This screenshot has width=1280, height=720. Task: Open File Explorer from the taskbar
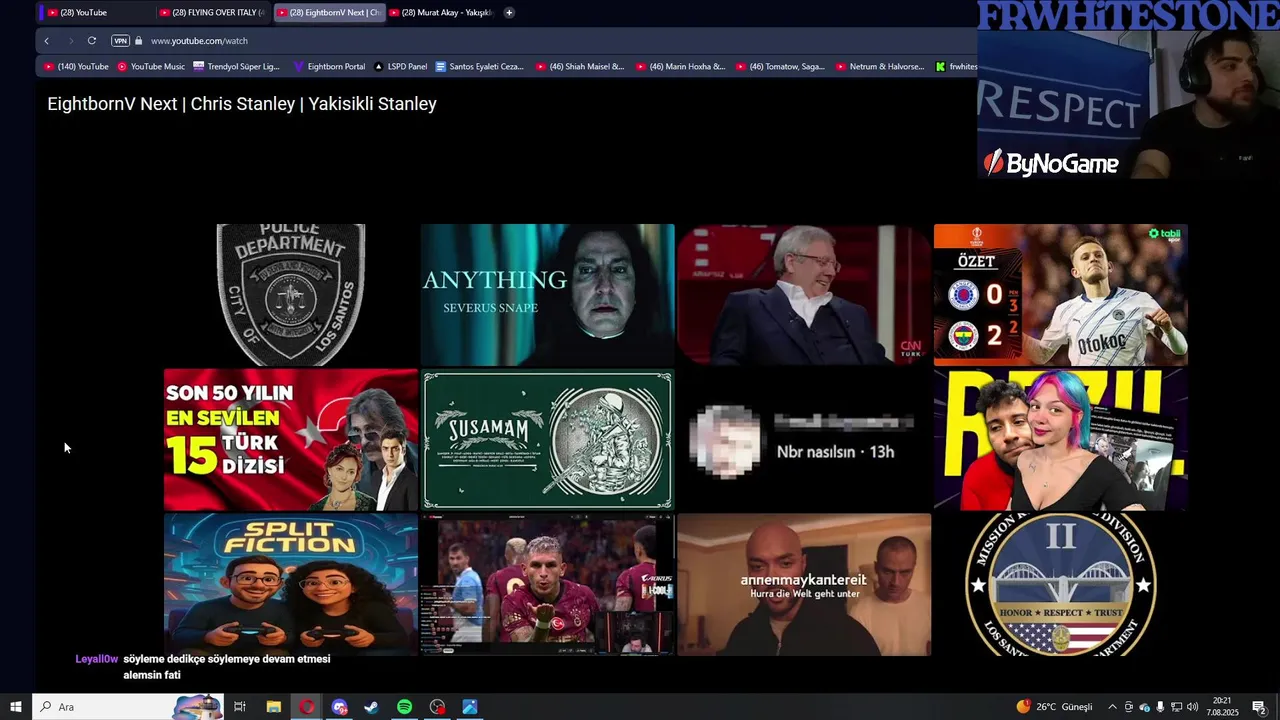coord(273,707)
